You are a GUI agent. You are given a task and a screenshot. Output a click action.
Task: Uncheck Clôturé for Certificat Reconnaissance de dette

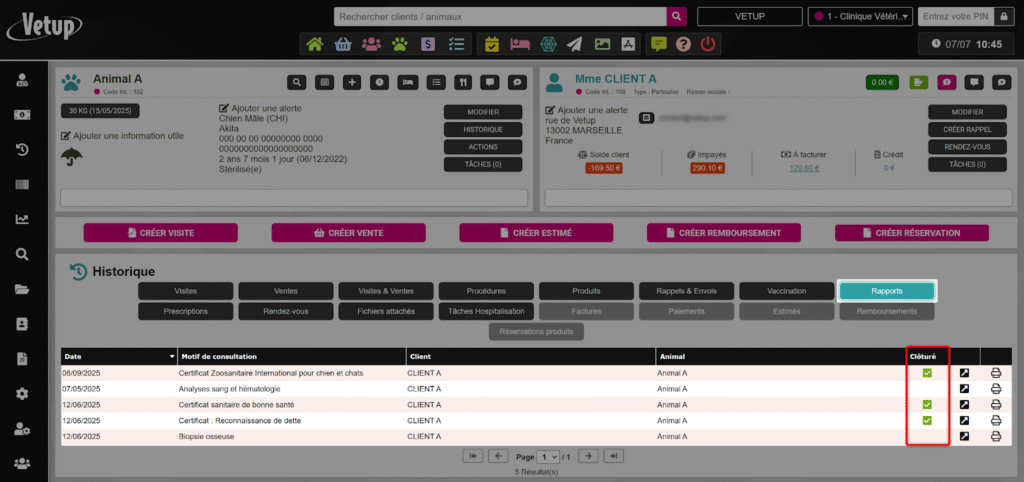[927, 421]
